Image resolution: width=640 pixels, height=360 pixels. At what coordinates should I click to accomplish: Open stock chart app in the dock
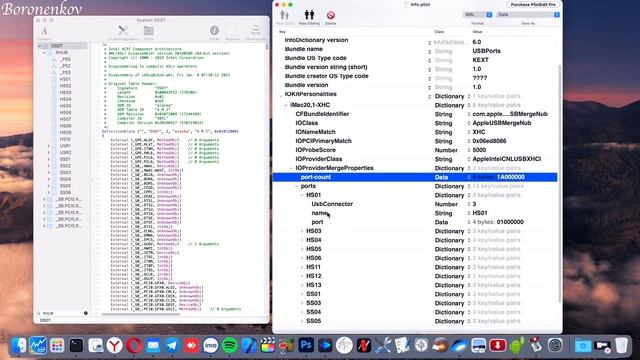pos(38,345)
